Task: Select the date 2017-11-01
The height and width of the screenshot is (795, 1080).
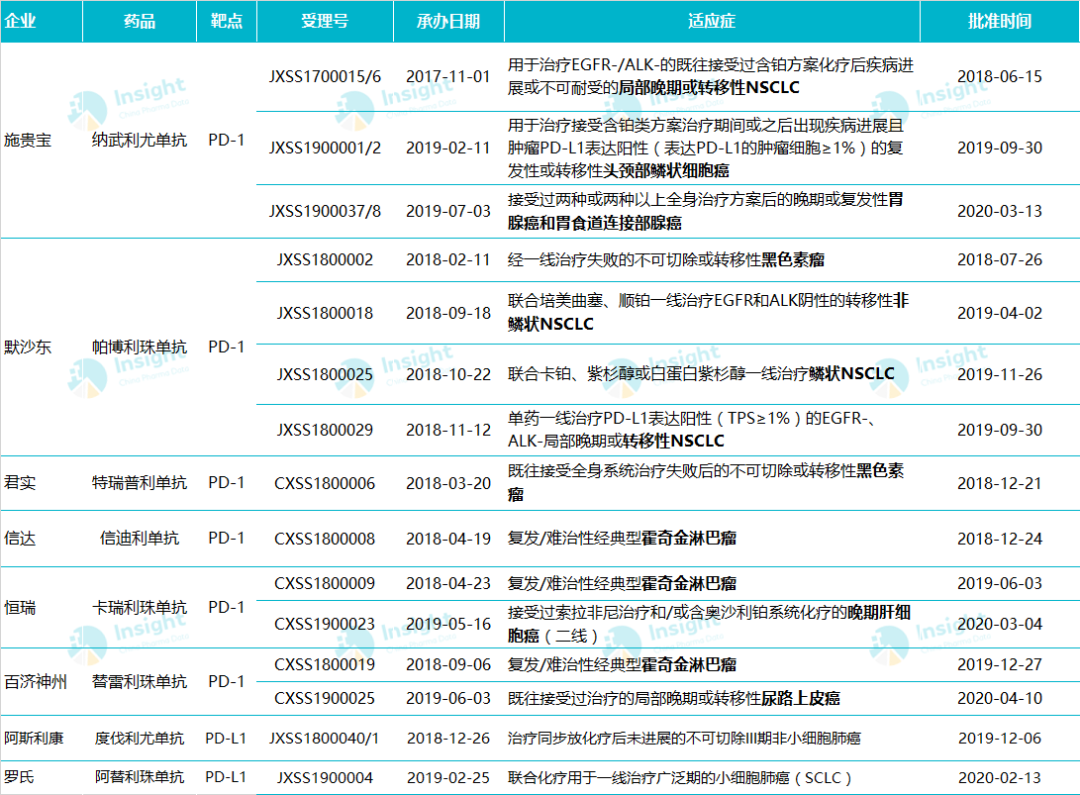Action: coord(448,76)
